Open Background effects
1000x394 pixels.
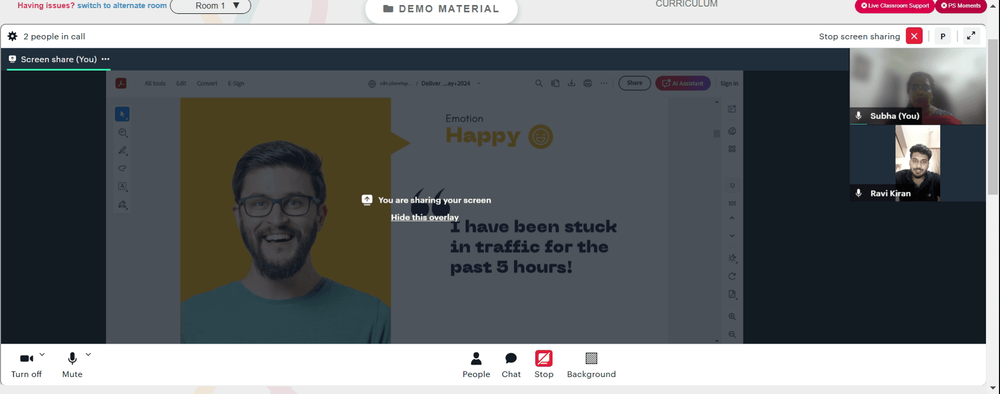pos(591,365)
